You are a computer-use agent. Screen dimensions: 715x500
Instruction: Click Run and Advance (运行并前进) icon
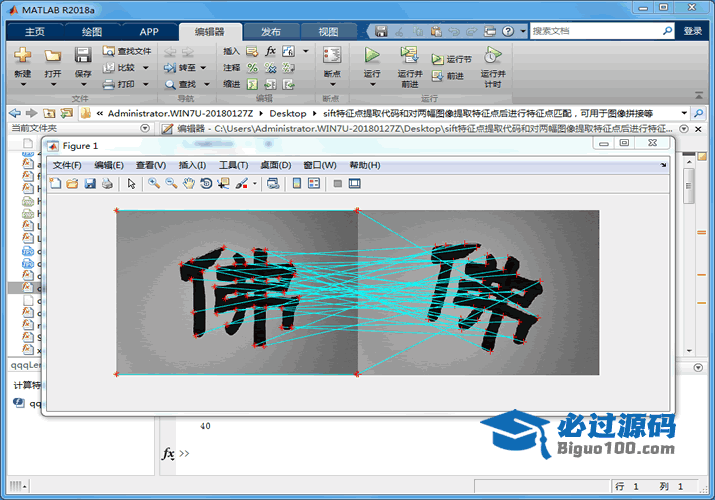coord(409,55)
